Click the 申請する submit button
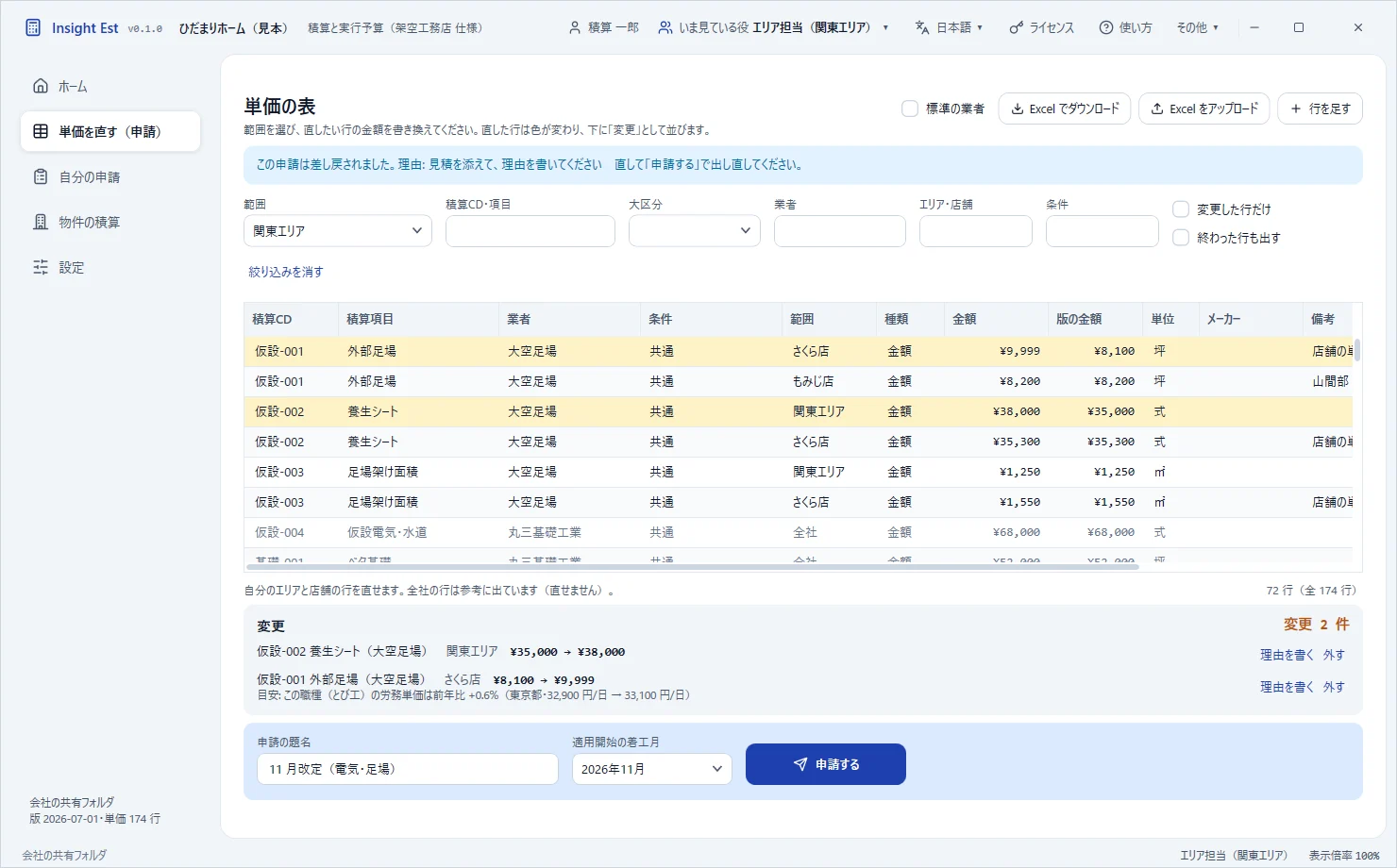Screen dimensions: 1397x868 pyautogui.click(x=826, y=764)
